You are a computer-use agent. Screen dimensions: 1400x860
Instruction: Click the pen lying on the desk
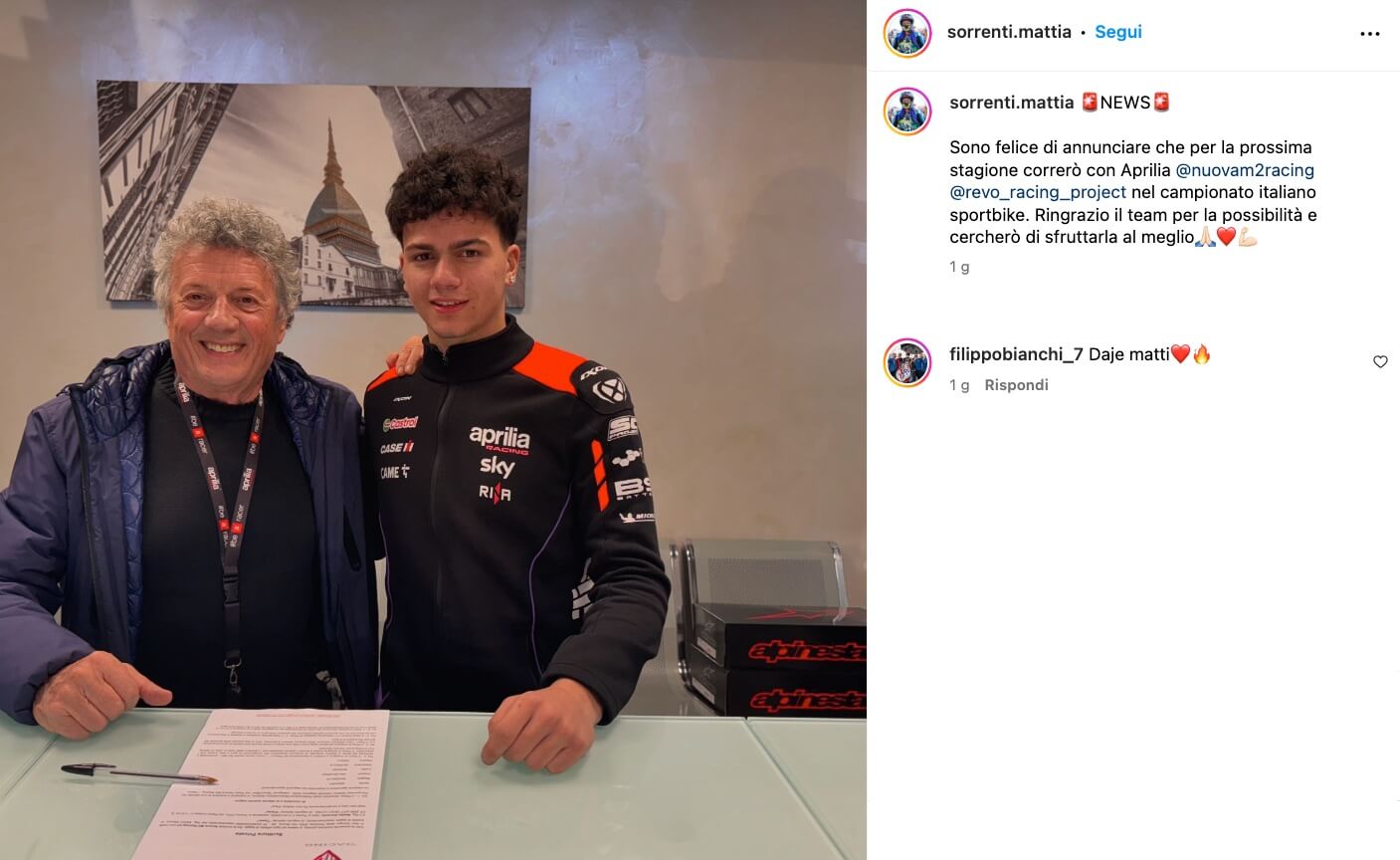tap(138, 773)
